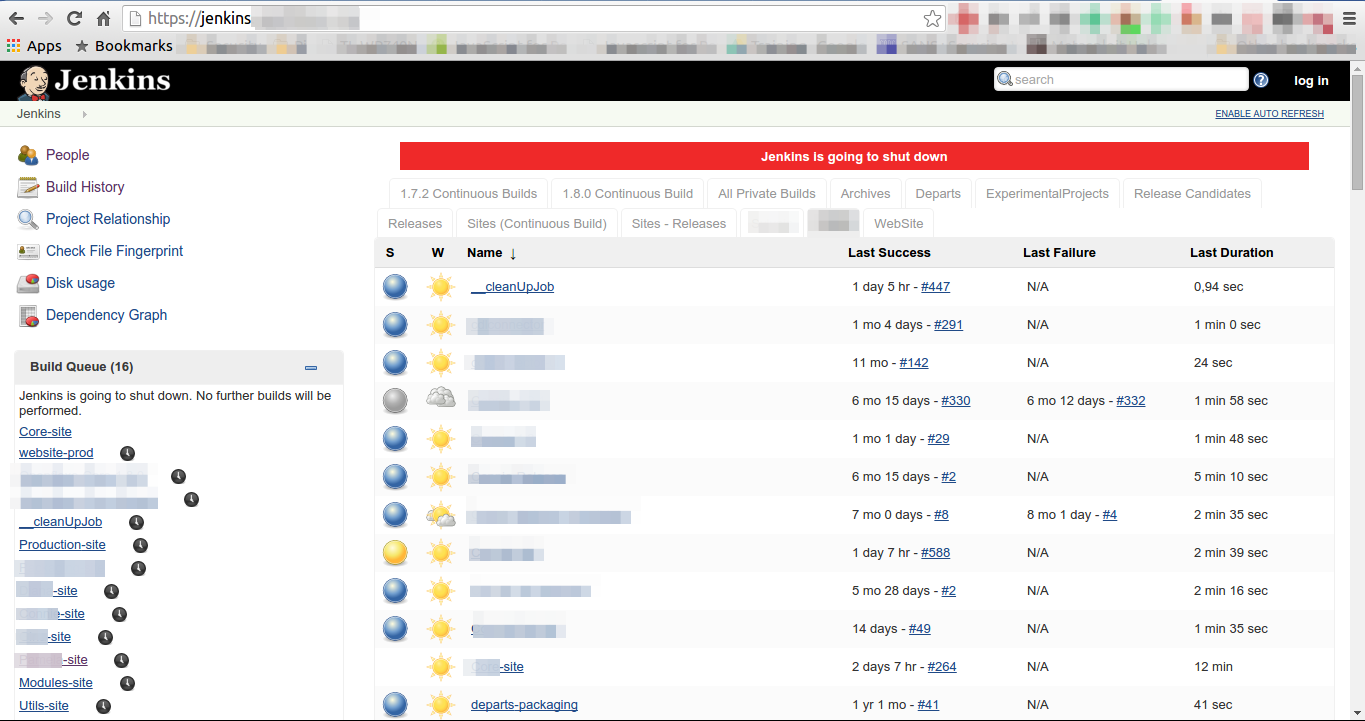Click the browser address bar

pos(534,18)
